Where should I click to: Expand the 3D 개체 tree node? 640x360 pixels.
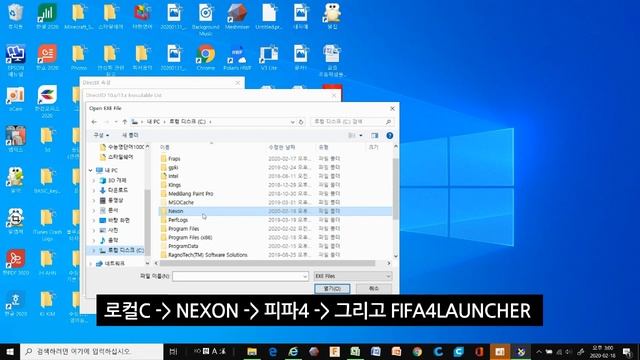(94, 180)
